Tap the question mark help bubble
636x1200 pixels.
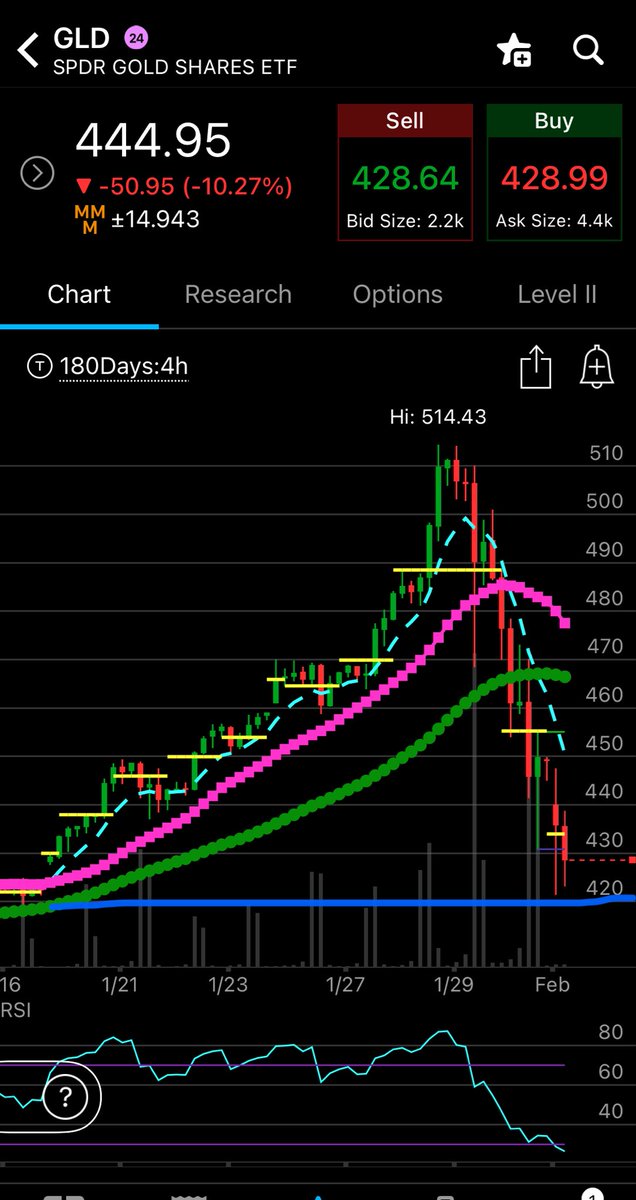pos(66,1097)
